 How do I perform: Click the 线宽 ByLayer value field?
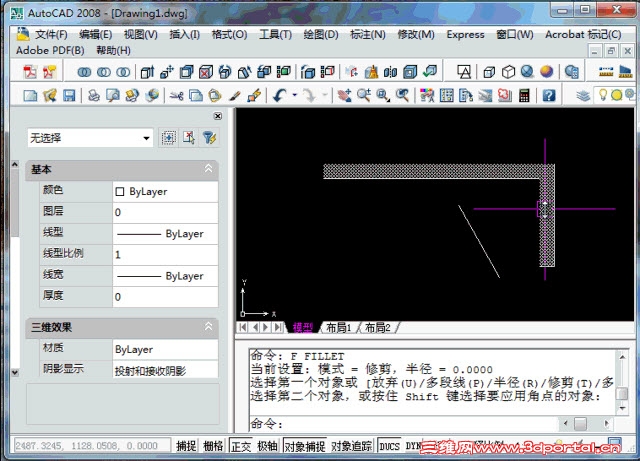[x=165, y=276]
